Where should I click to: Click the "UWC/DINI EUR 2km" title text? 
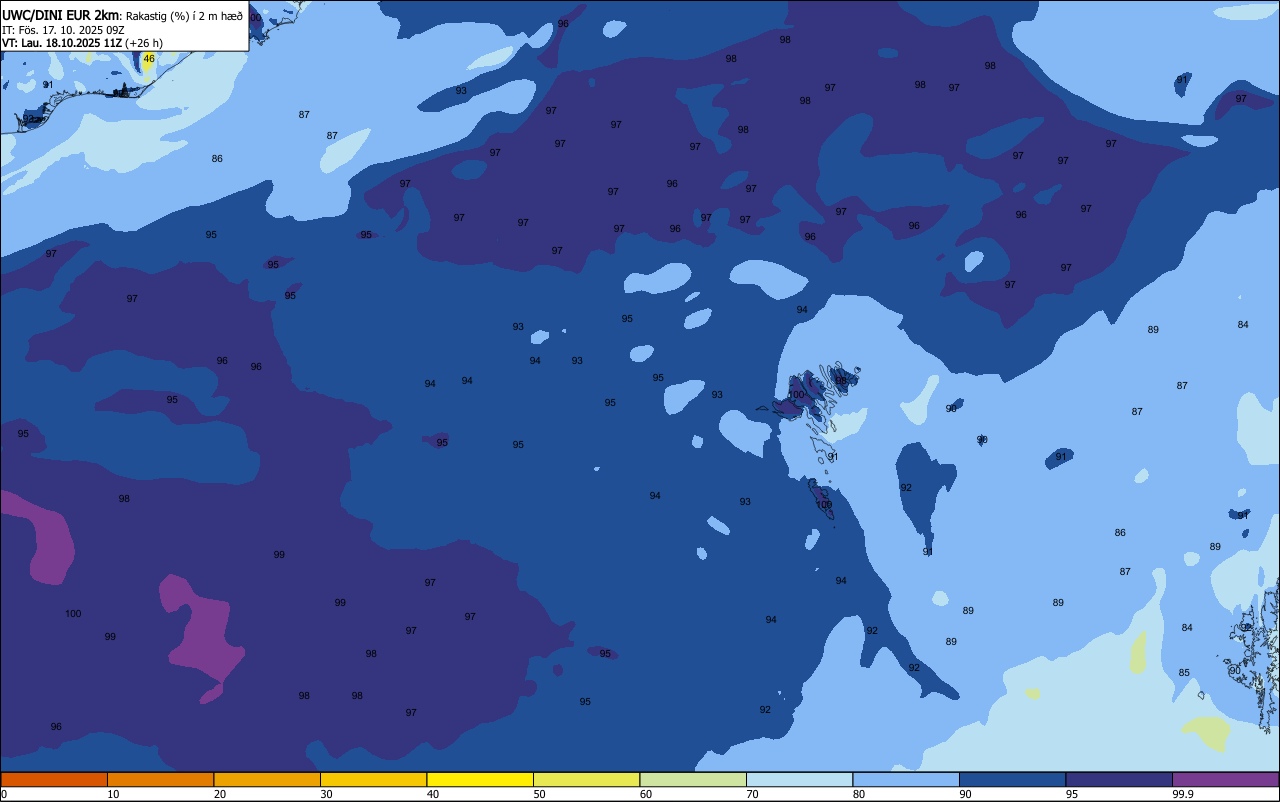61,14
